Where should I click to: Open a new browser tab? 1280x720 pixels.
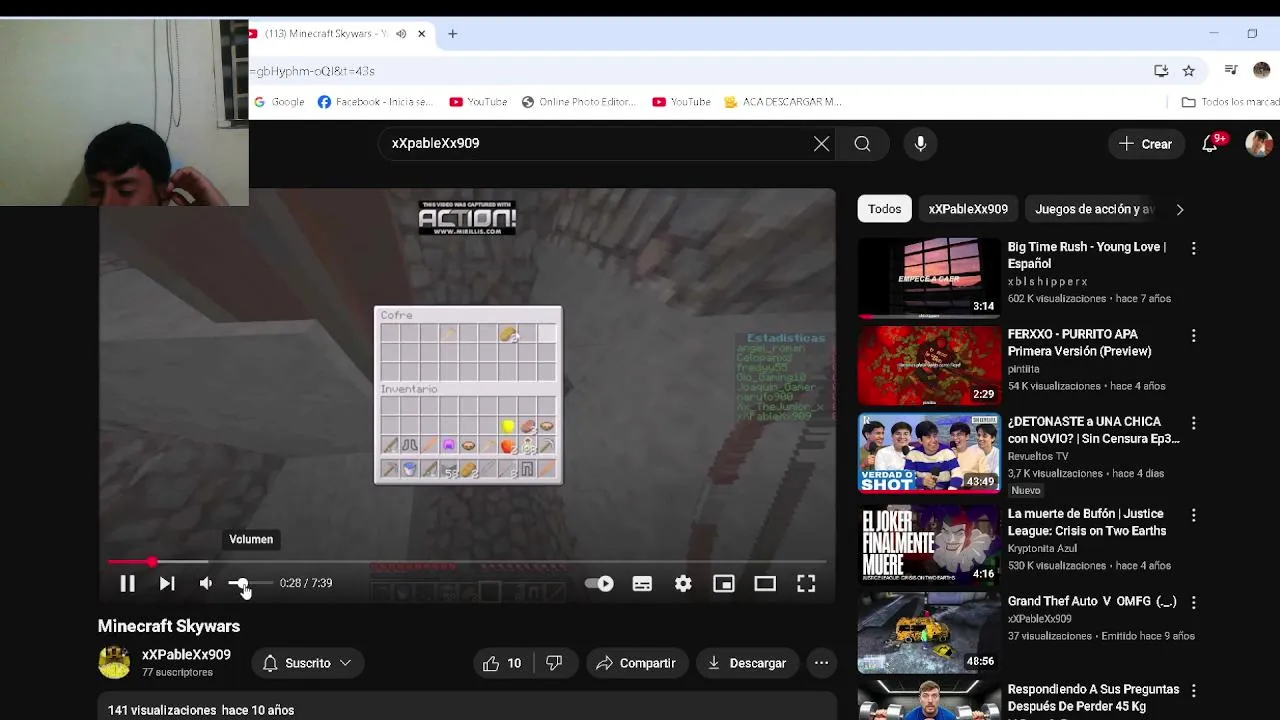tap(452, 34)
